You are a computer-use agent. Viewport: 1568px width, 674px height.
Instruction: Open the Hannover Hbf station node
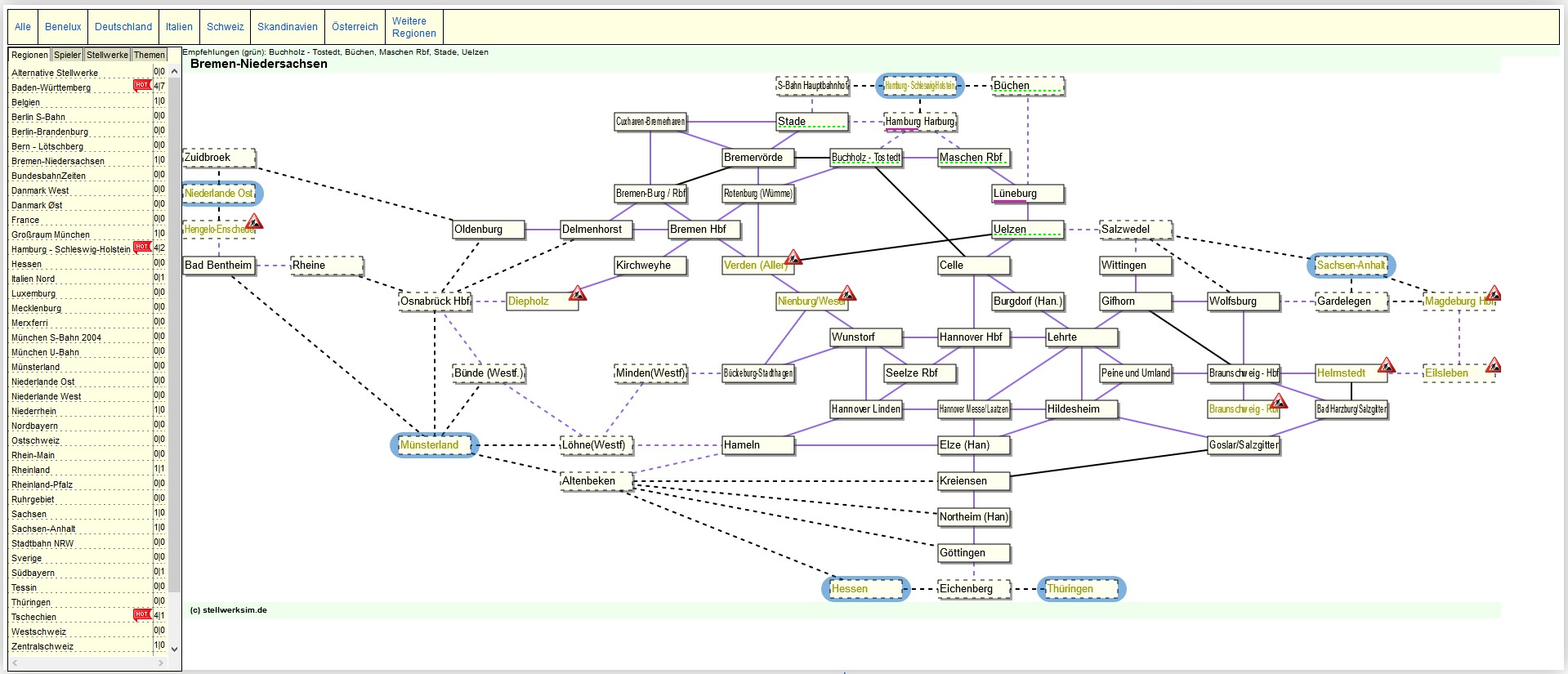[972, 337]
